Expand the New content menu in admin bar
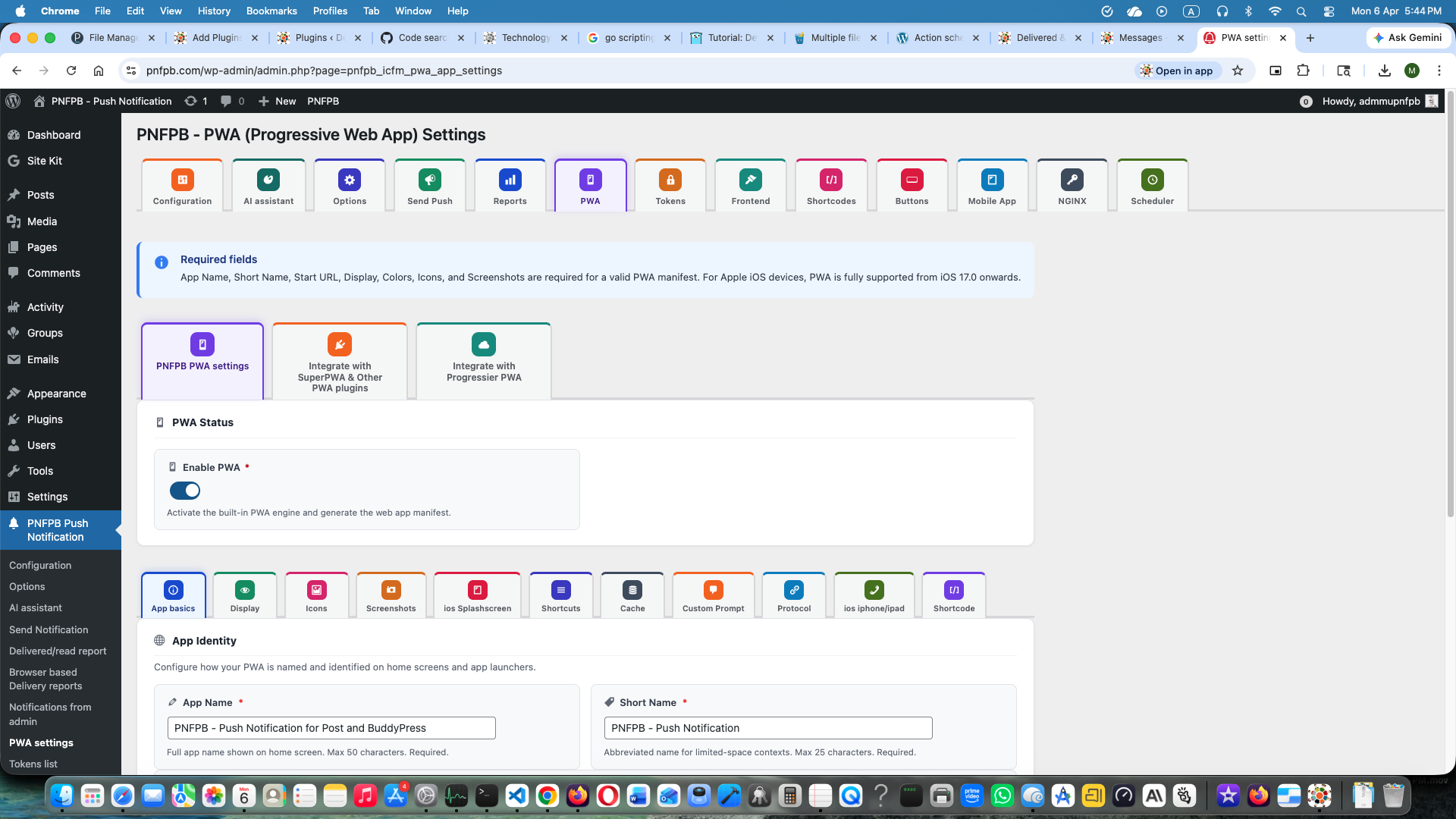This screenshot has height=819, width=1456. [x=278, y=101]
